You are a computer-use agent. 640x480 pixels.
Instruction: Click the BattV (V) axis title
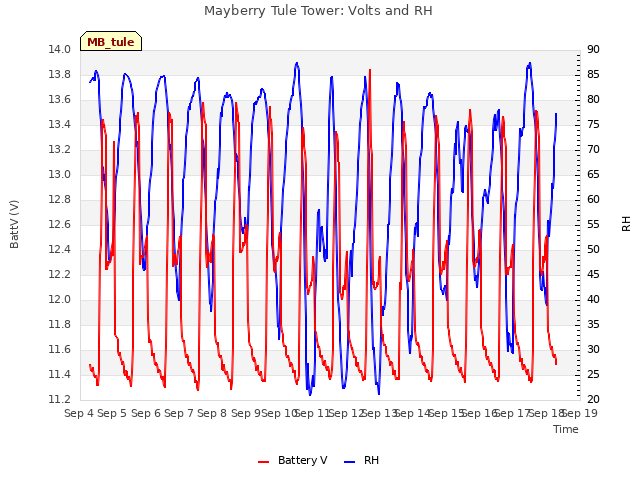pos(14,224)
